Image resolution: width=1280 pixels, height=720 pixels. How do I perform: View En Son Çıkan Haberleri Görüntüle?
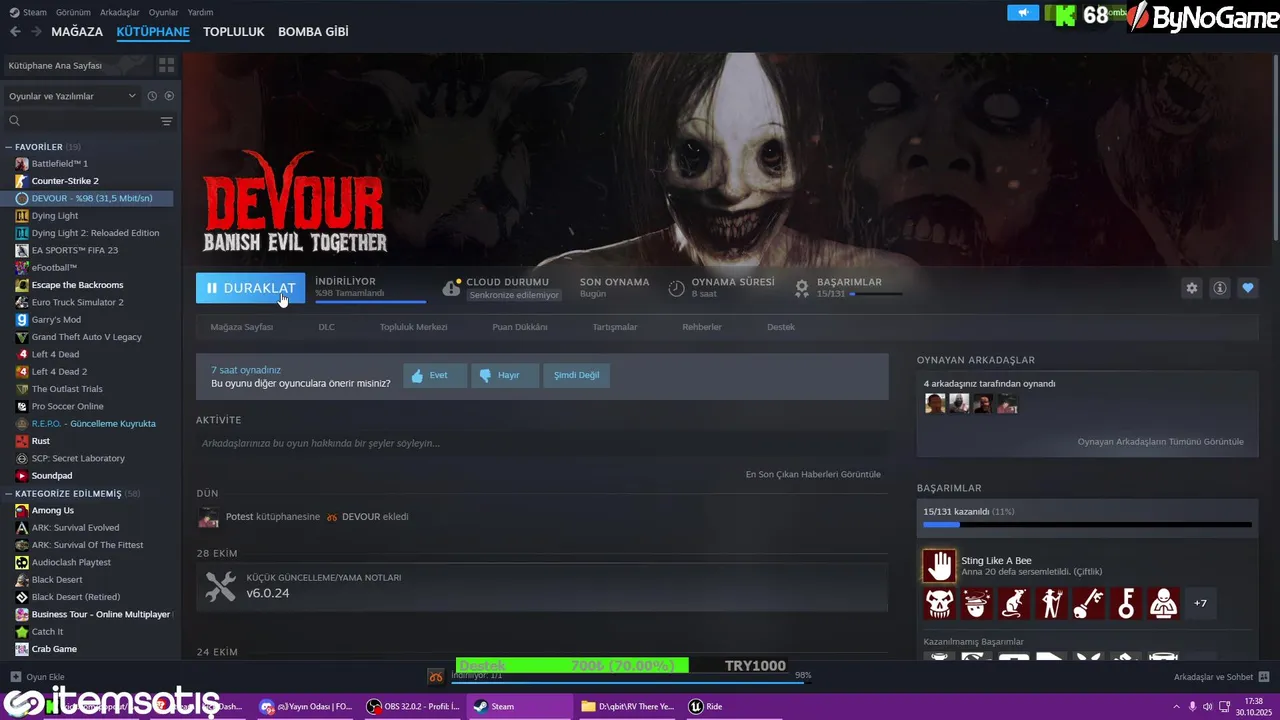pos(813,474)
